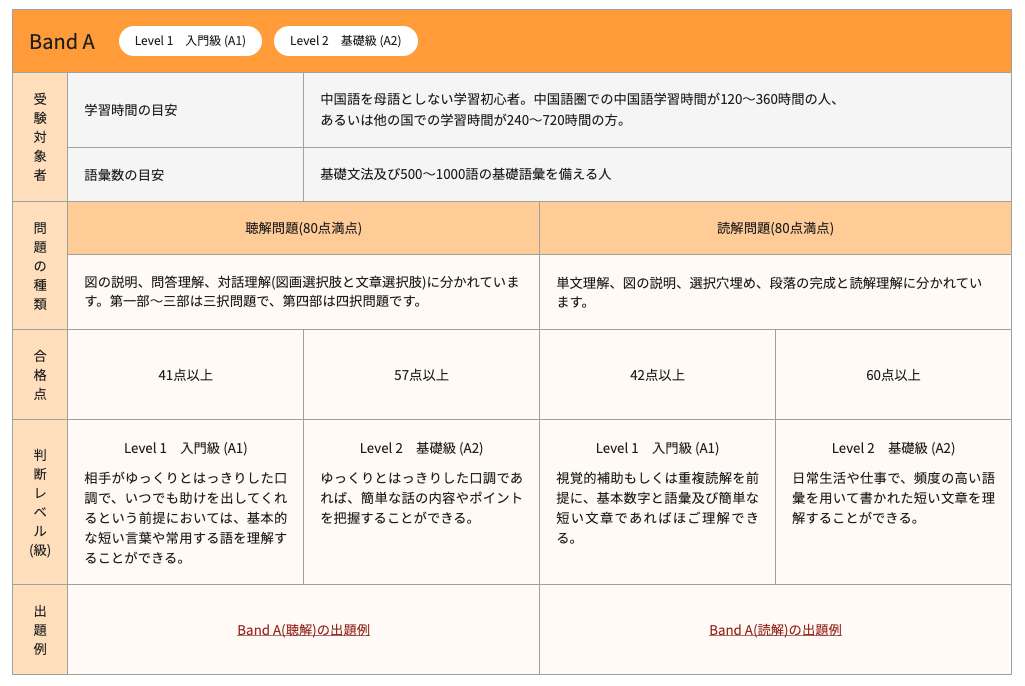
Task: Click the Band A heading text
Action: (62, 41)
